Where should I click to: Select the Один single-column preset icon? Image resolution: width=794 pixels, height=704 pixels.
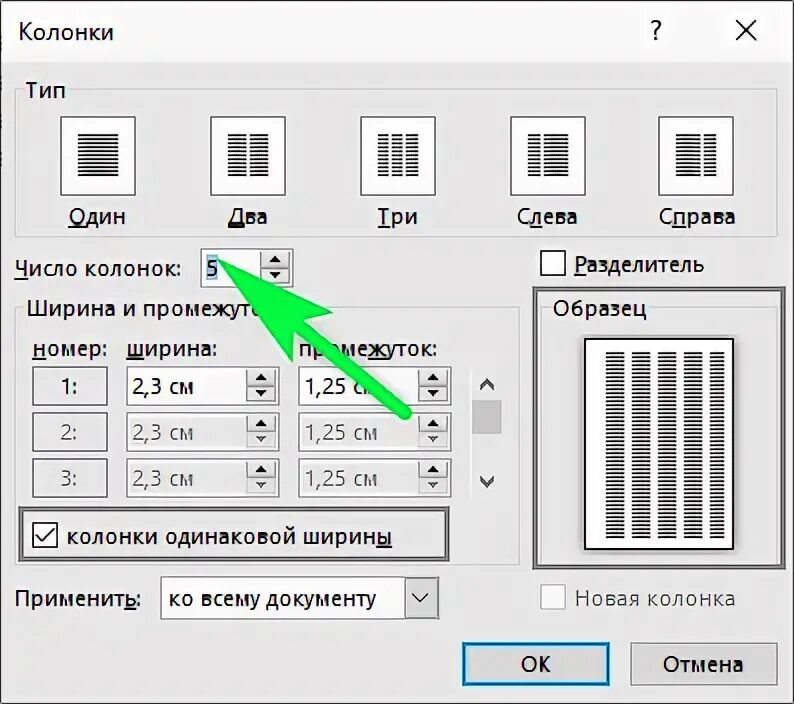point(98,156)
